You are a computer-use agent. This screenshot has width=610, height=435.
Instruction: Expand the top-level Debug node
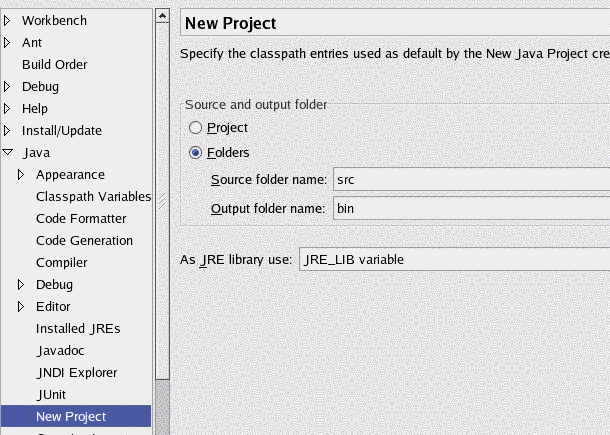[8, 86]
